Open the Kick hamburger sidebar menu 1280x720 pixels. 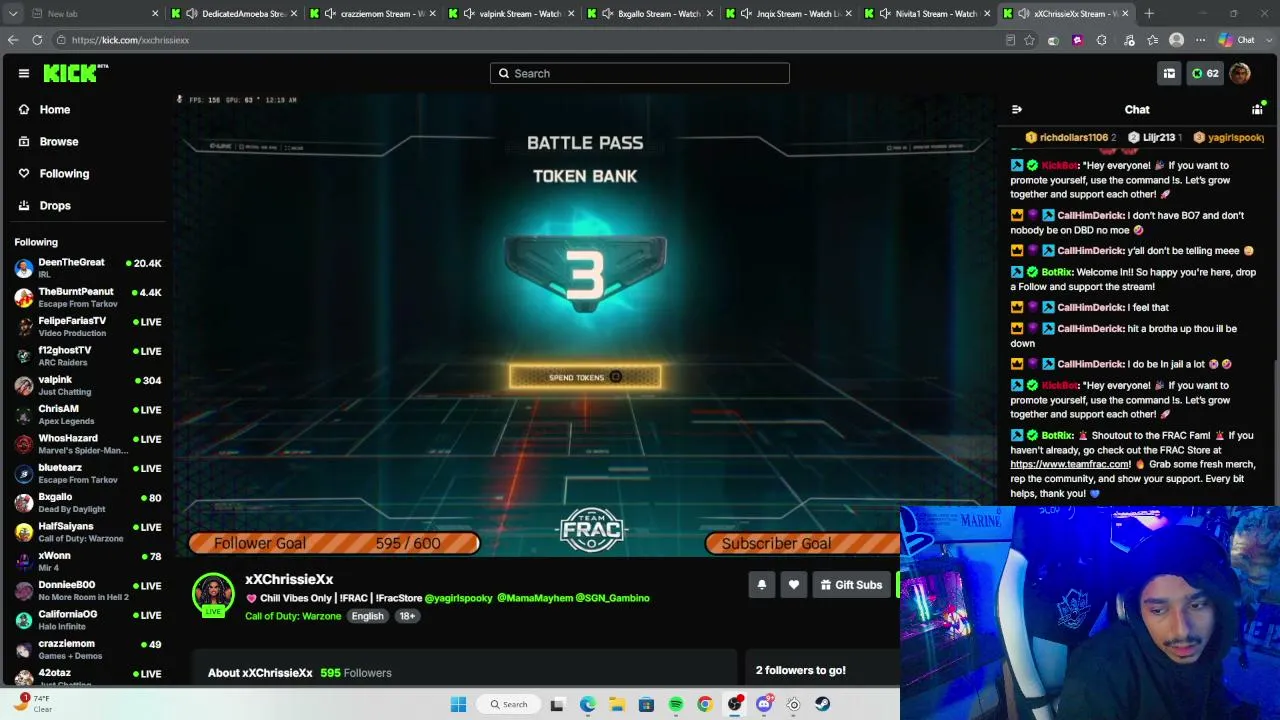click(24, 73)
